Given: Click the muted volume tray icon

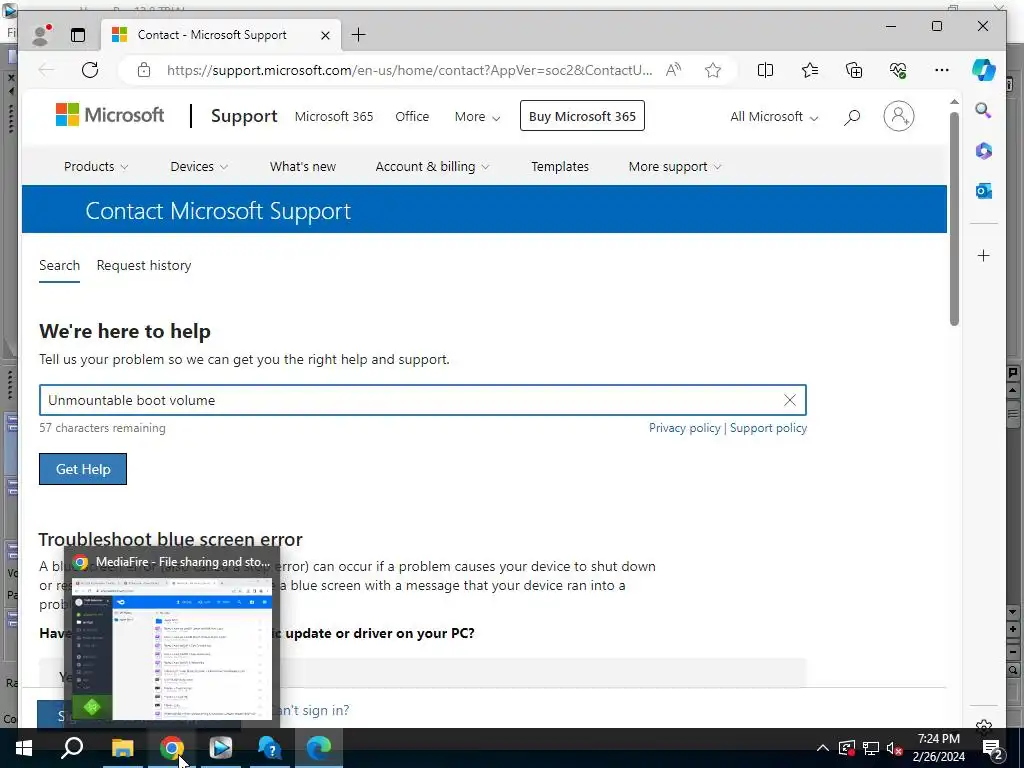Looking at the screenshot, I should tap(895, 748).
